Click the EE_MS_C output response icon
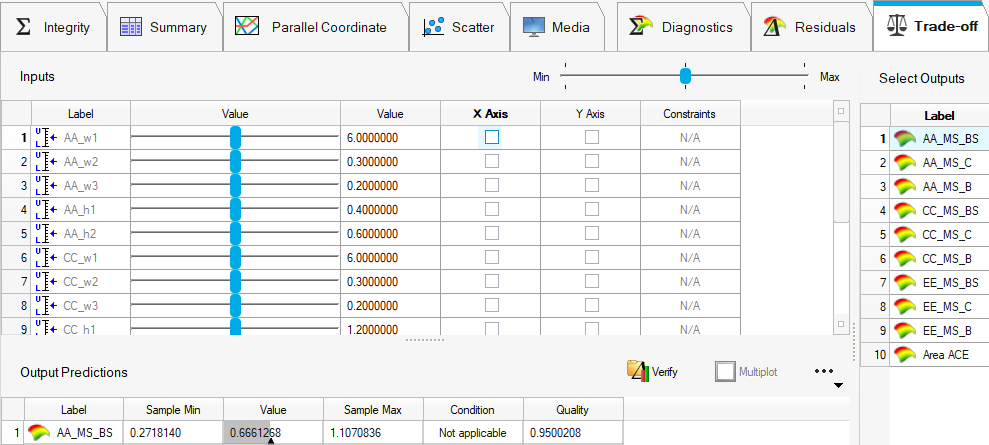 click(905, 306)
